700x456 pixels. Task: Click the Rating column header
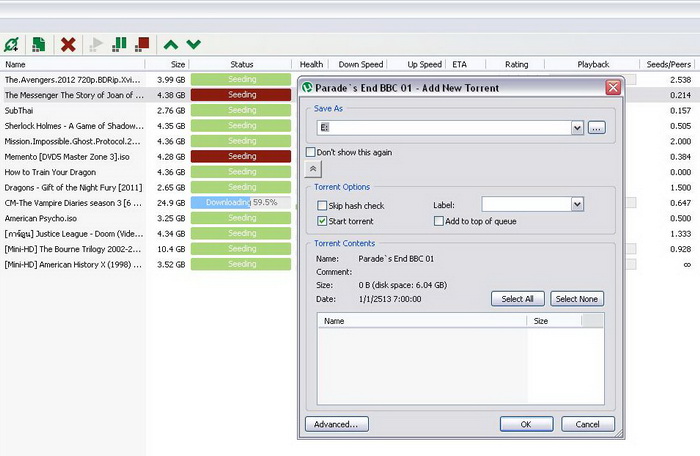click(x=516, y=64)
